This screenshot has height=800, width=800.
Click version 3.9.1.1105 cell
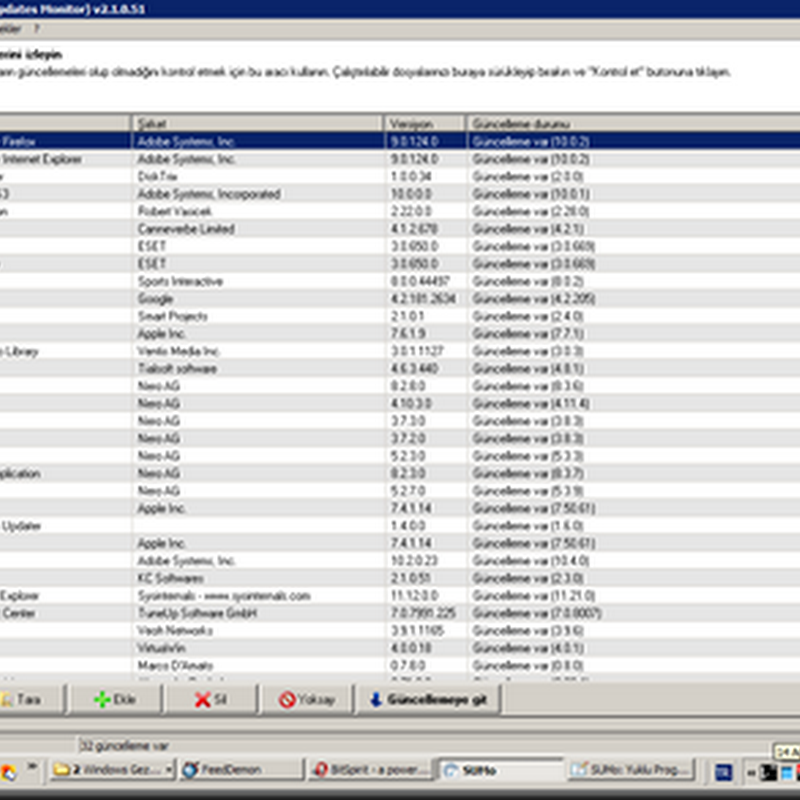(x=425, y=631)
